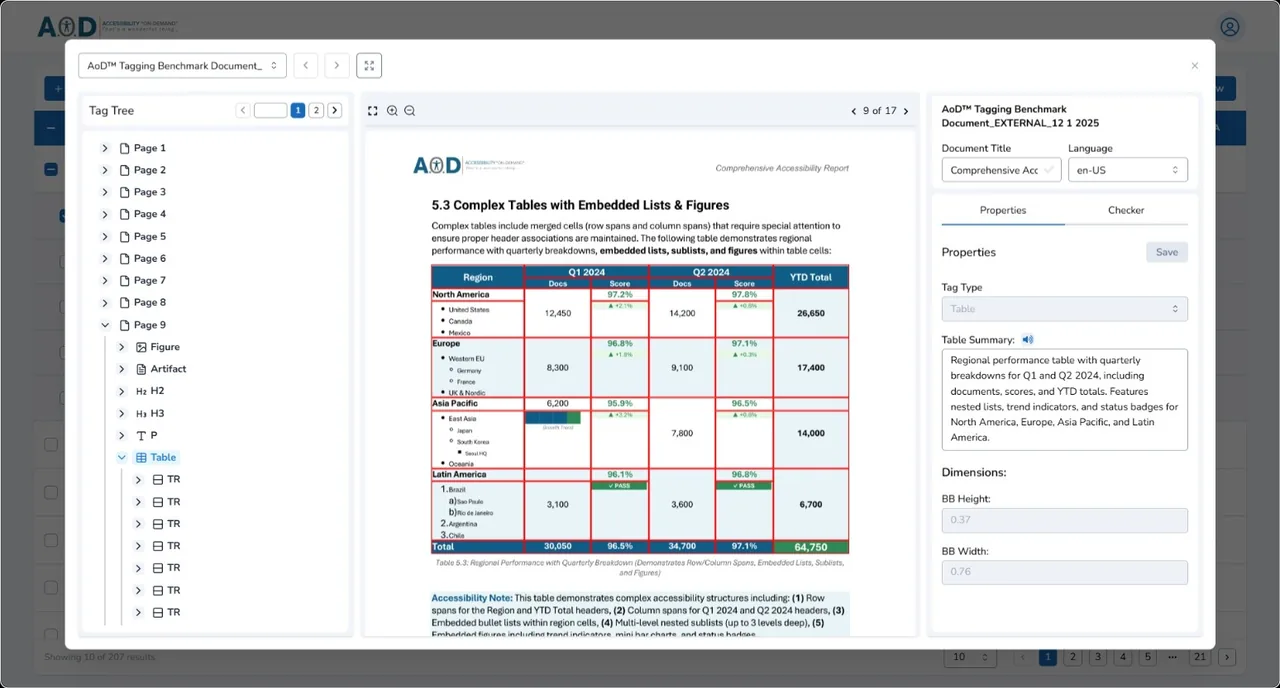Screen dimensions: 1280x688
Task: Play the Table Summary speaker icon
Action: (x=1027, y=340)
